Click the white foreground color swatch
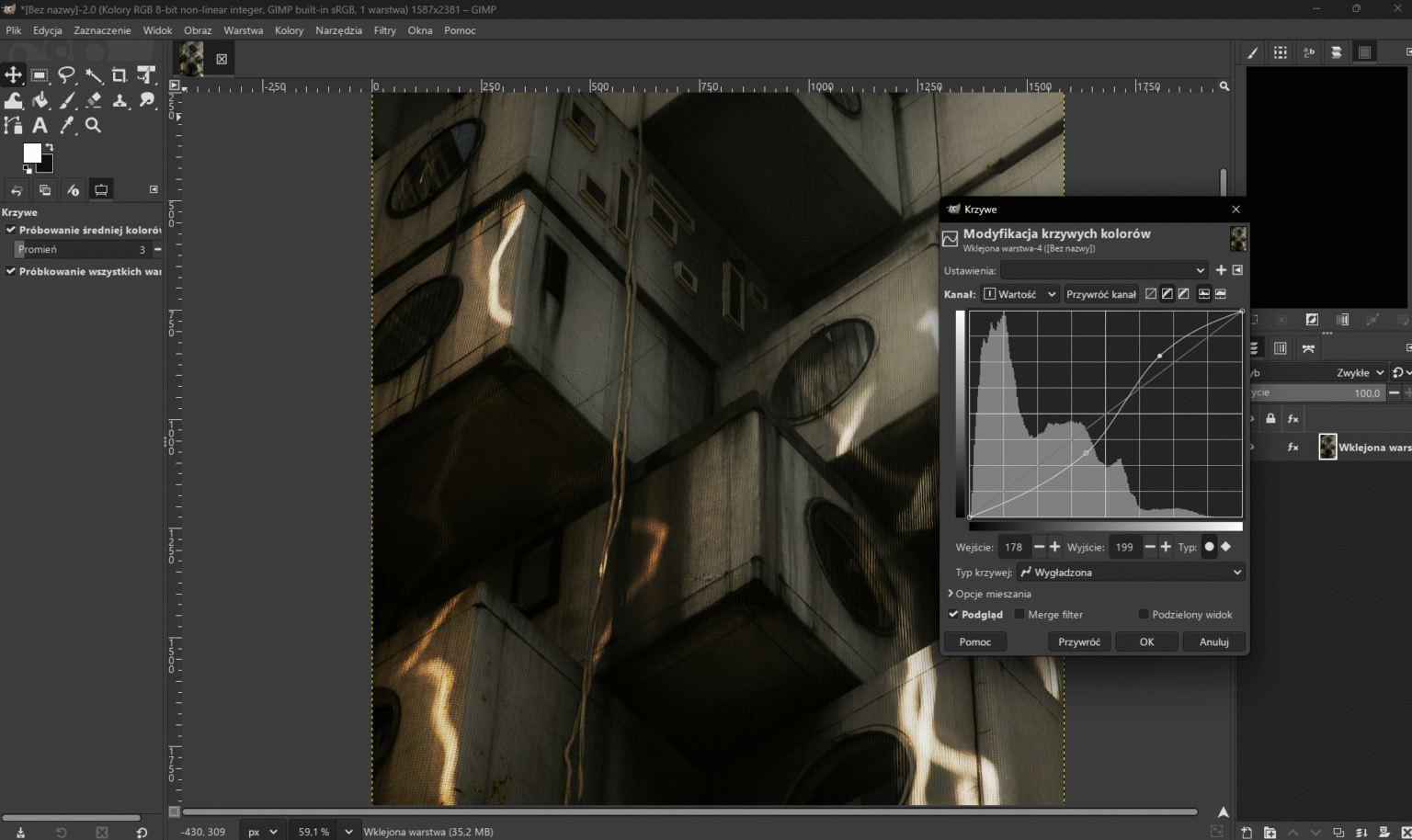1412x840 pixels. click(x=32, y=153)
